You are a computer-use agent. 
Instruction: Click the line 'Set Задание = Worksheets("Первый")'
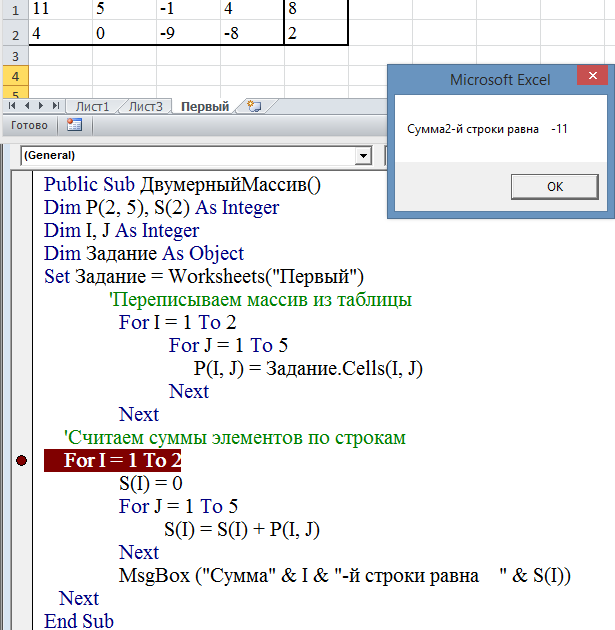point(204,277)
